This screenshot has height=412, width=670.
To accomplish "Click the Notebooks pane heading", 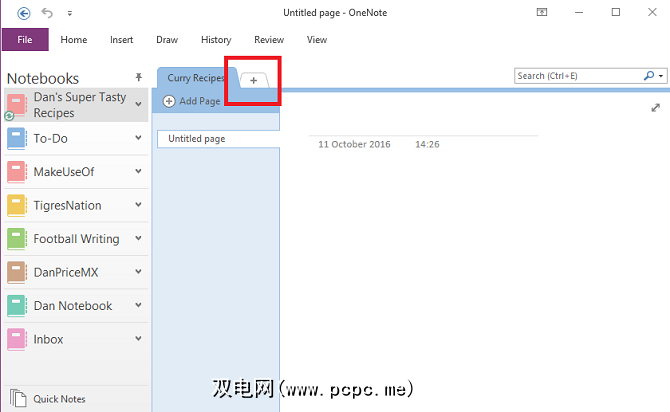I will [43, 79].
